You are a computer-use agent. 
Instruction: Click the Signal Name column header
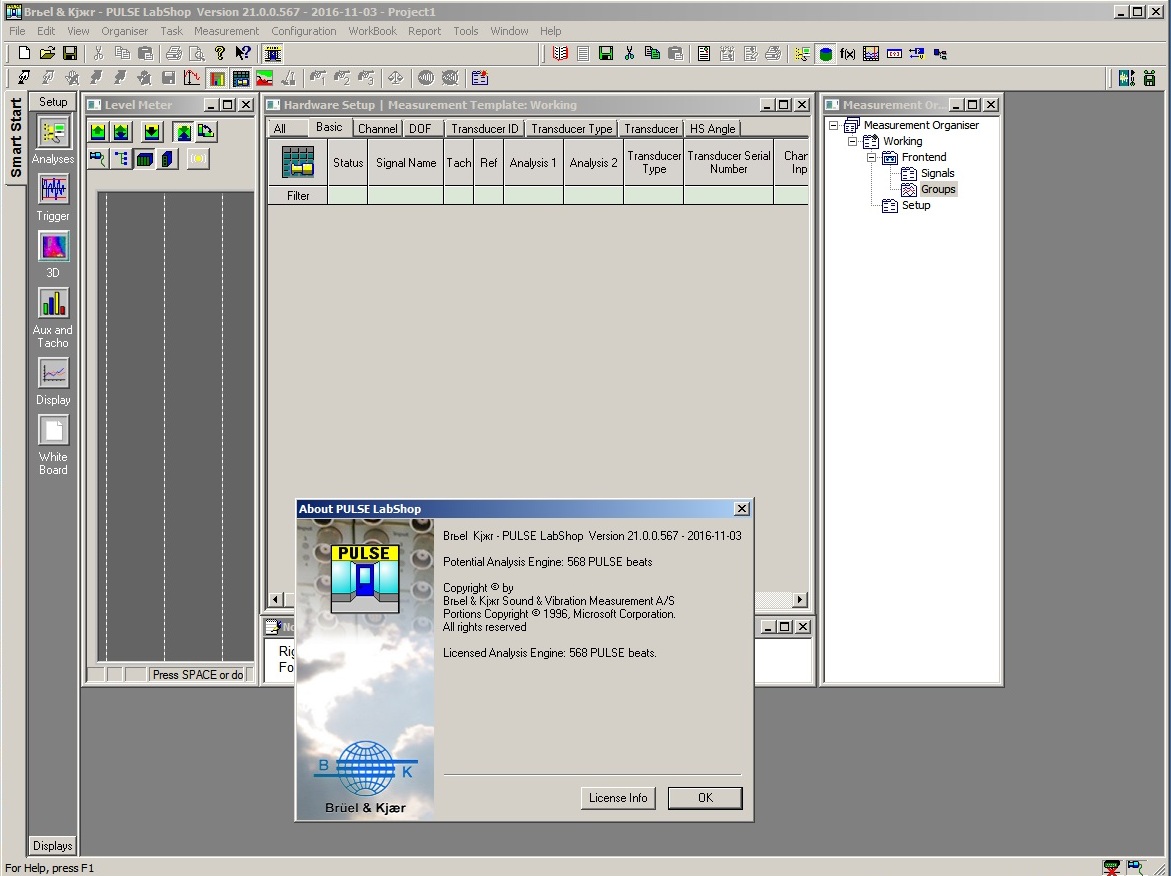click(x=406, y=162)
